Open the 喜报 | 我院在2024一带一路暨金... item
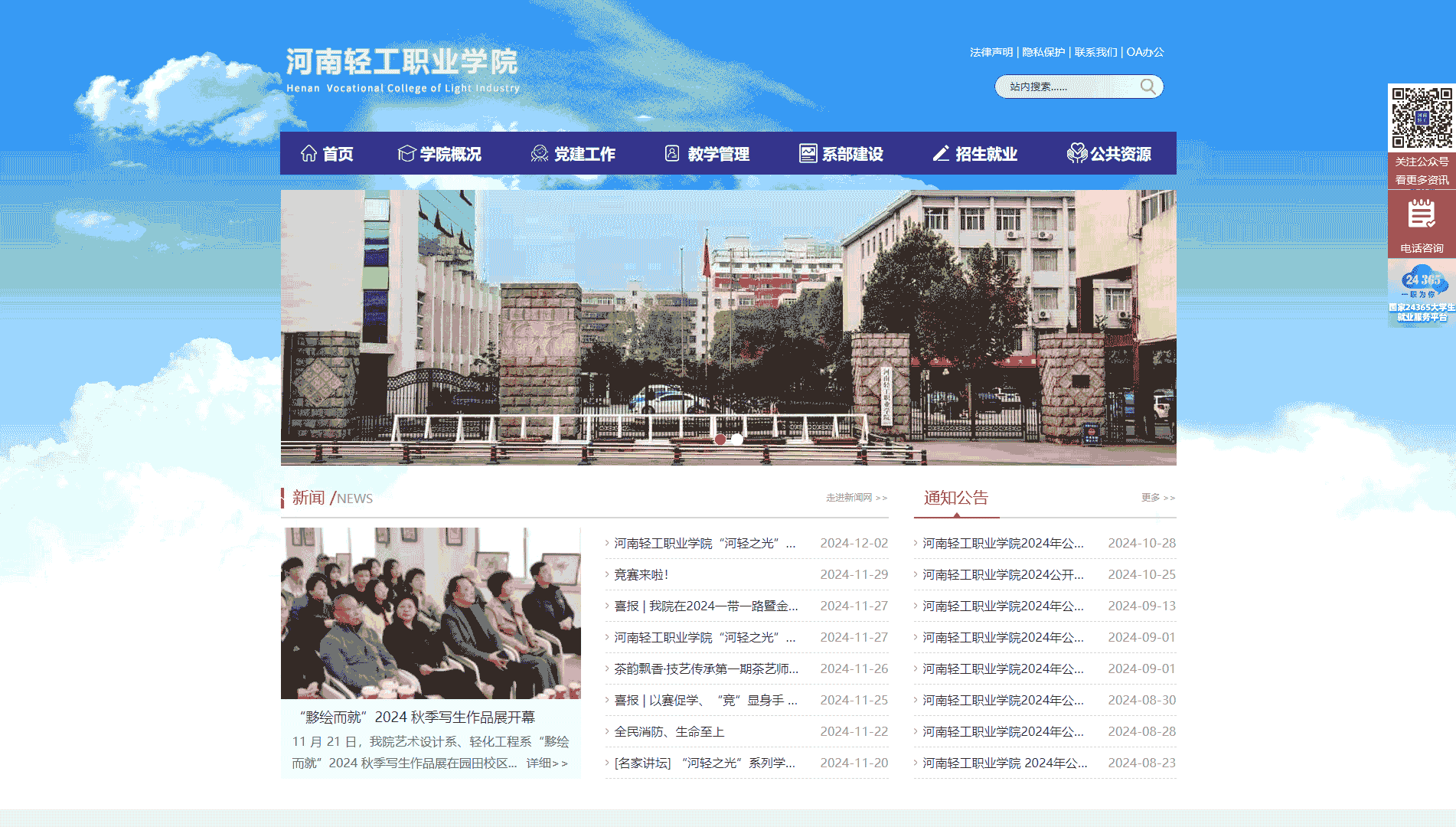1456x827 pixels. click(x=706, y=606)
